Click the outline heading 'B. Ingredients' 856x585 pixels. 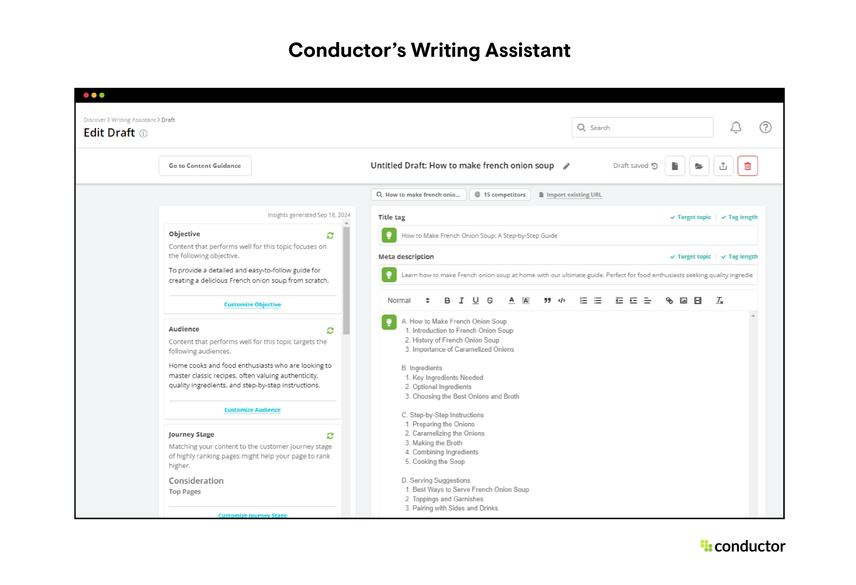pos(422,368)
